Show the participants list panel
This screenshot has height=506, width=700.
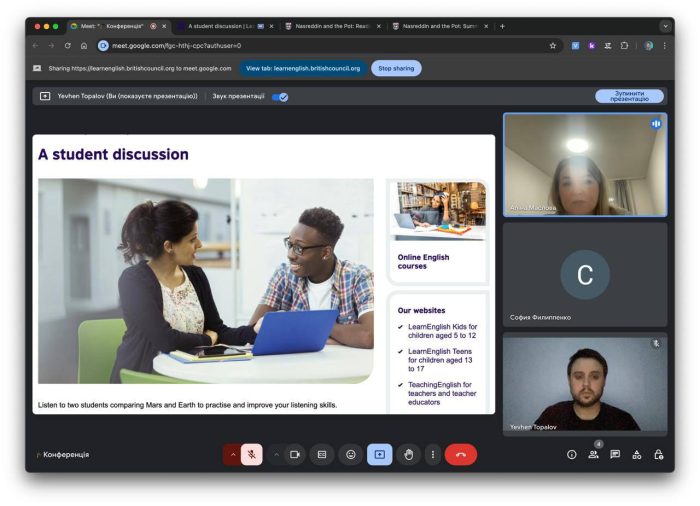(593, 454)
